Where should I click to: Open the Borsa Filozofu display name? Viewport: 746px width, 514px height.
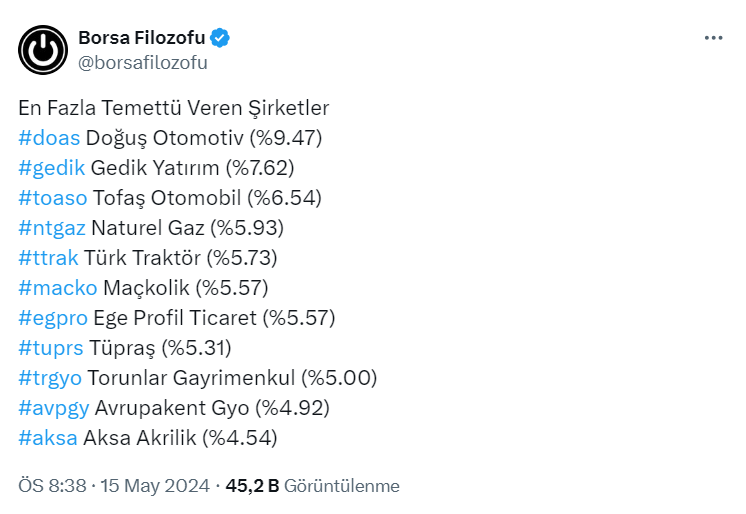click(141, 38)
